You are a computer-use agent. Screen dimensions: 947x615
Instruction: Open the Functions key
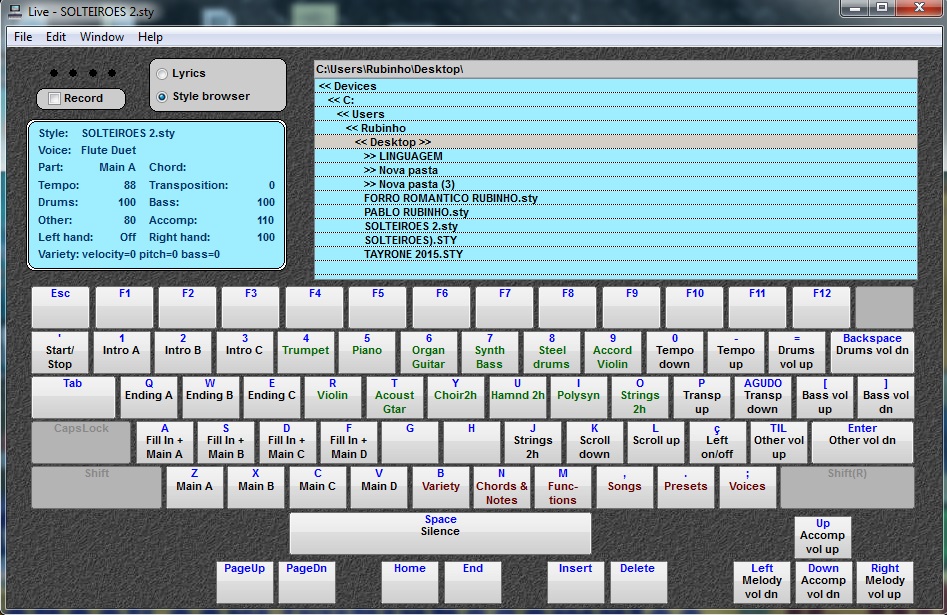click(x=562, y=488)
